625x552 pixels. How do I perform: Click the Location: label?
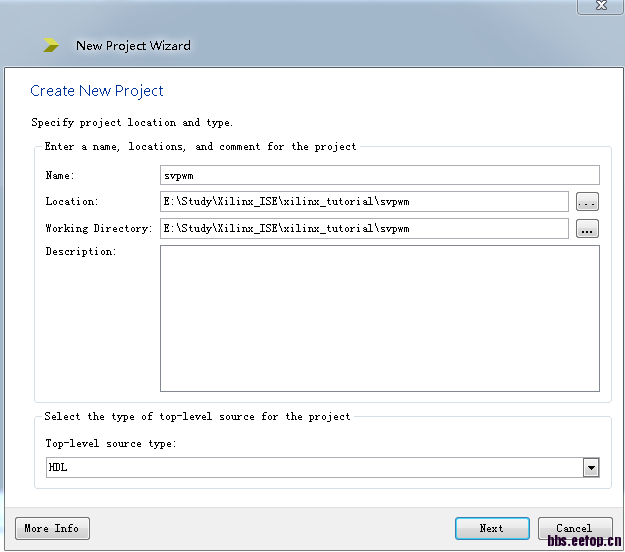72,202
